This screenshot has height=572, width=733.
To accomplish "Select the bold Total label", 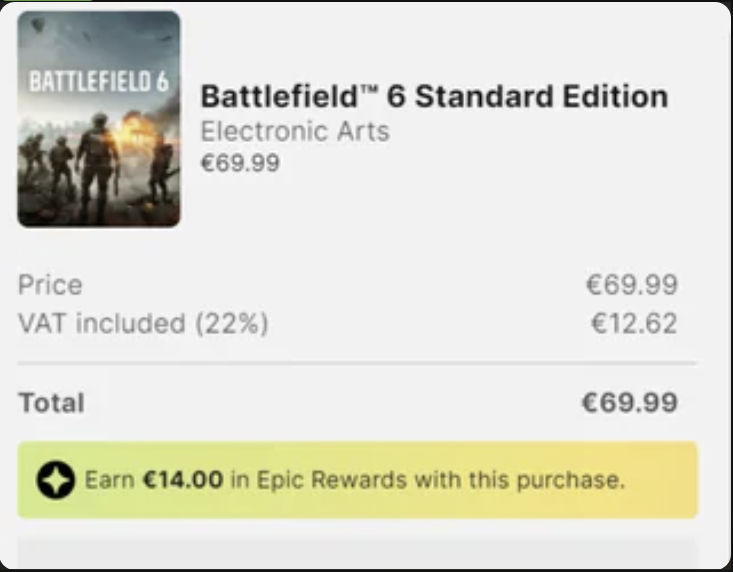I will pyautogui.click(x=51, y=403).
